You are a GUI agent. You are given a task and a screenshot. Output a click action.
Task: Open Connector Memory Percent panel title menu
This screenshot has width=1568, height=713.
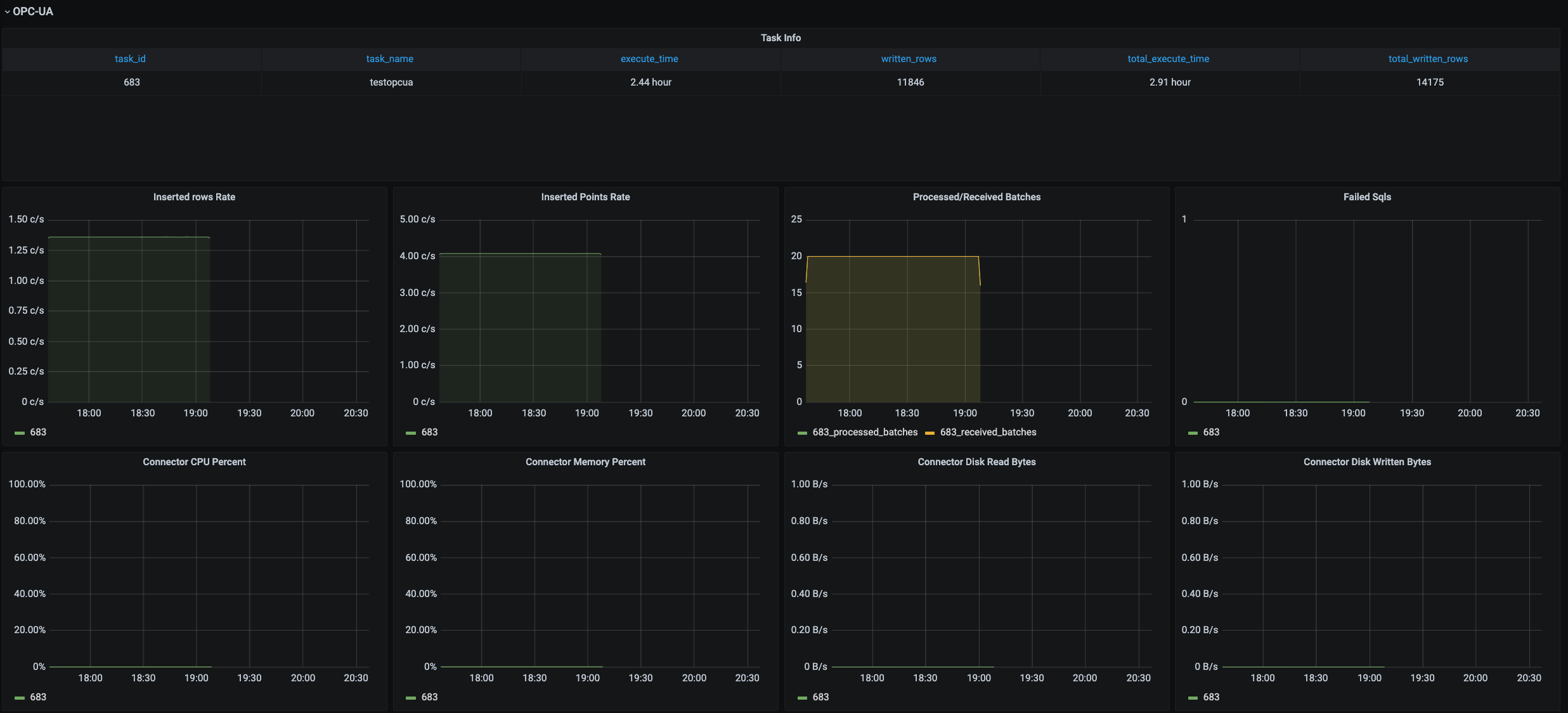(x=585, y=462)
